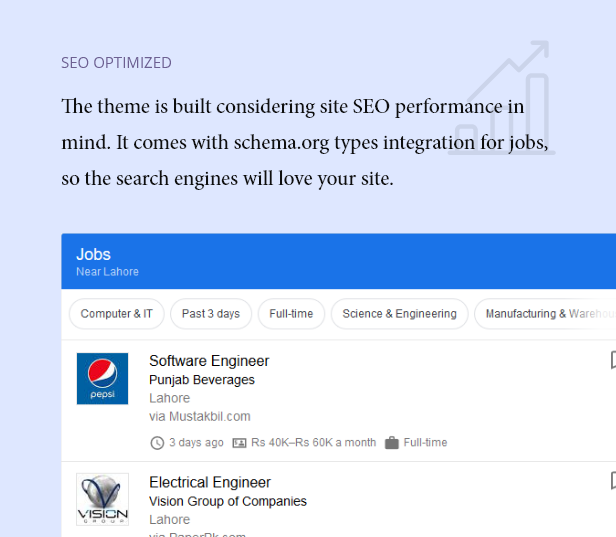This screenshot has width=616, height=537.
Task: Click the briefcase icon beside Full-time
Action: tap(392, 442)
